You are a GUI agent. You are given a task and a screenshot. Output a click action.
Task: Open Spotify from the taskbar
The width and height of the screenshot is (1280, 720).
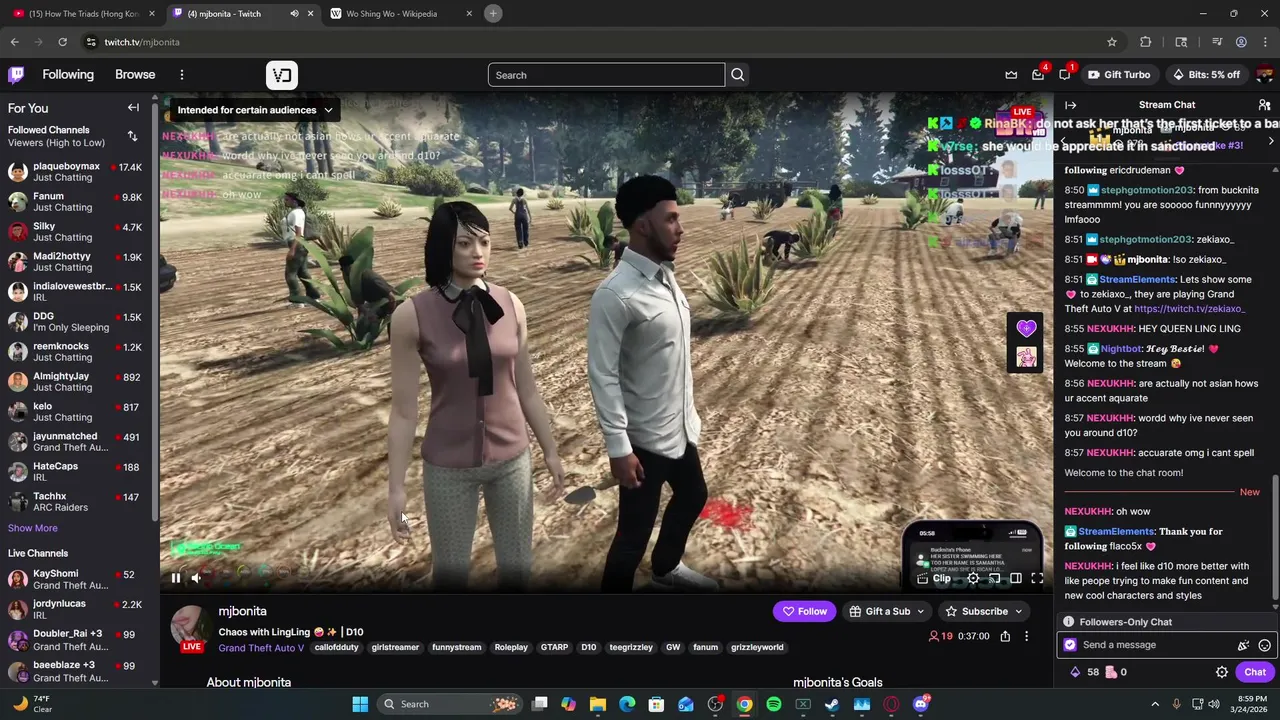coord(774,704)
